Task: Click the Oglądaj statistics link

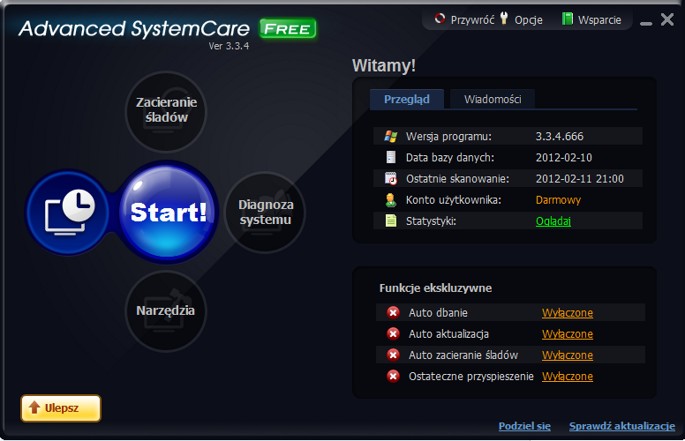Action: click(x=553, y=221)
